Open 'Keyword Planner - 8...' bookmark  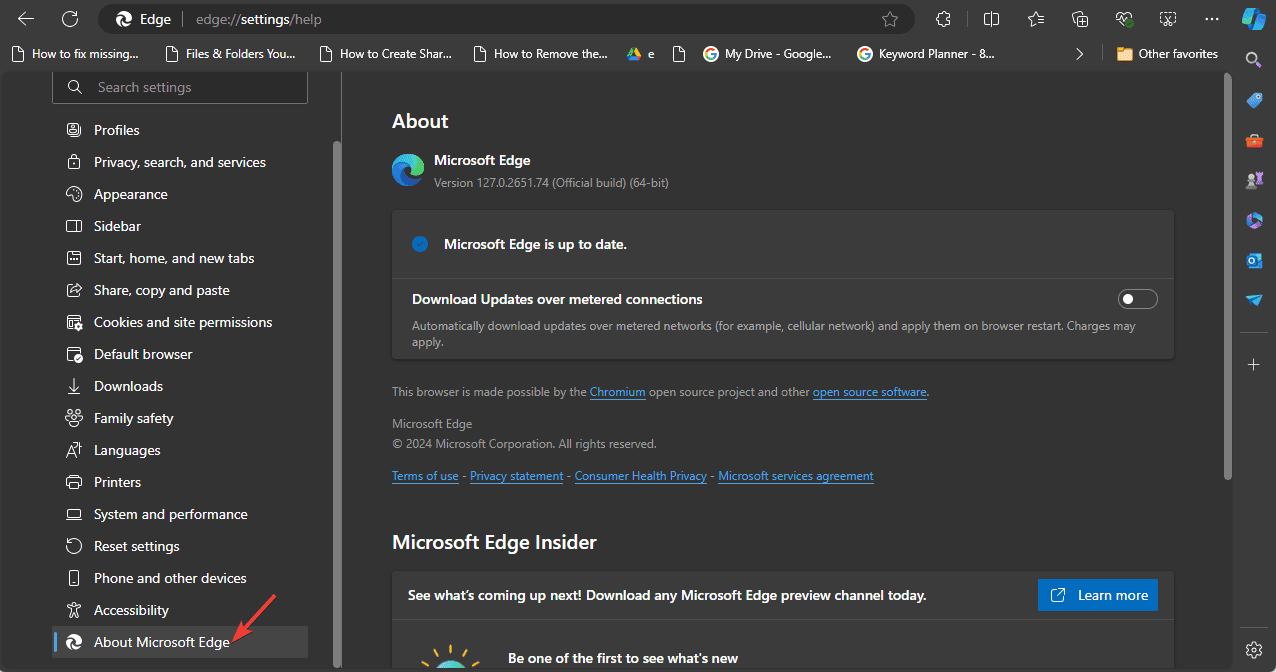(x=926, y=54)
